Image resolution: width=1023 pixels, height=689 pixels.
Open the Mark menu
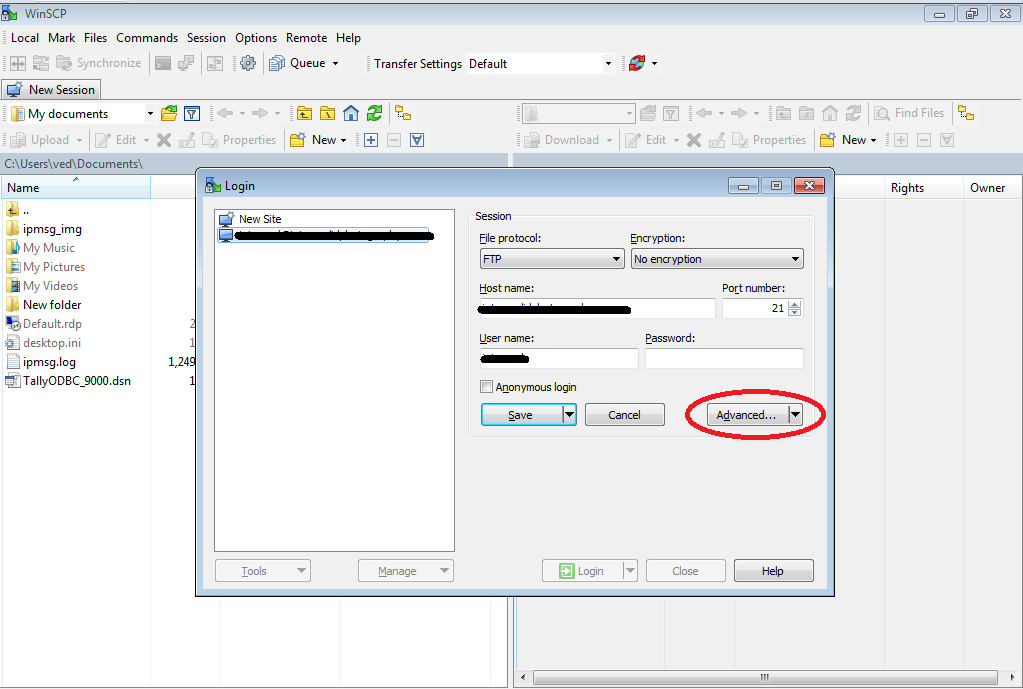coord(61,38)
